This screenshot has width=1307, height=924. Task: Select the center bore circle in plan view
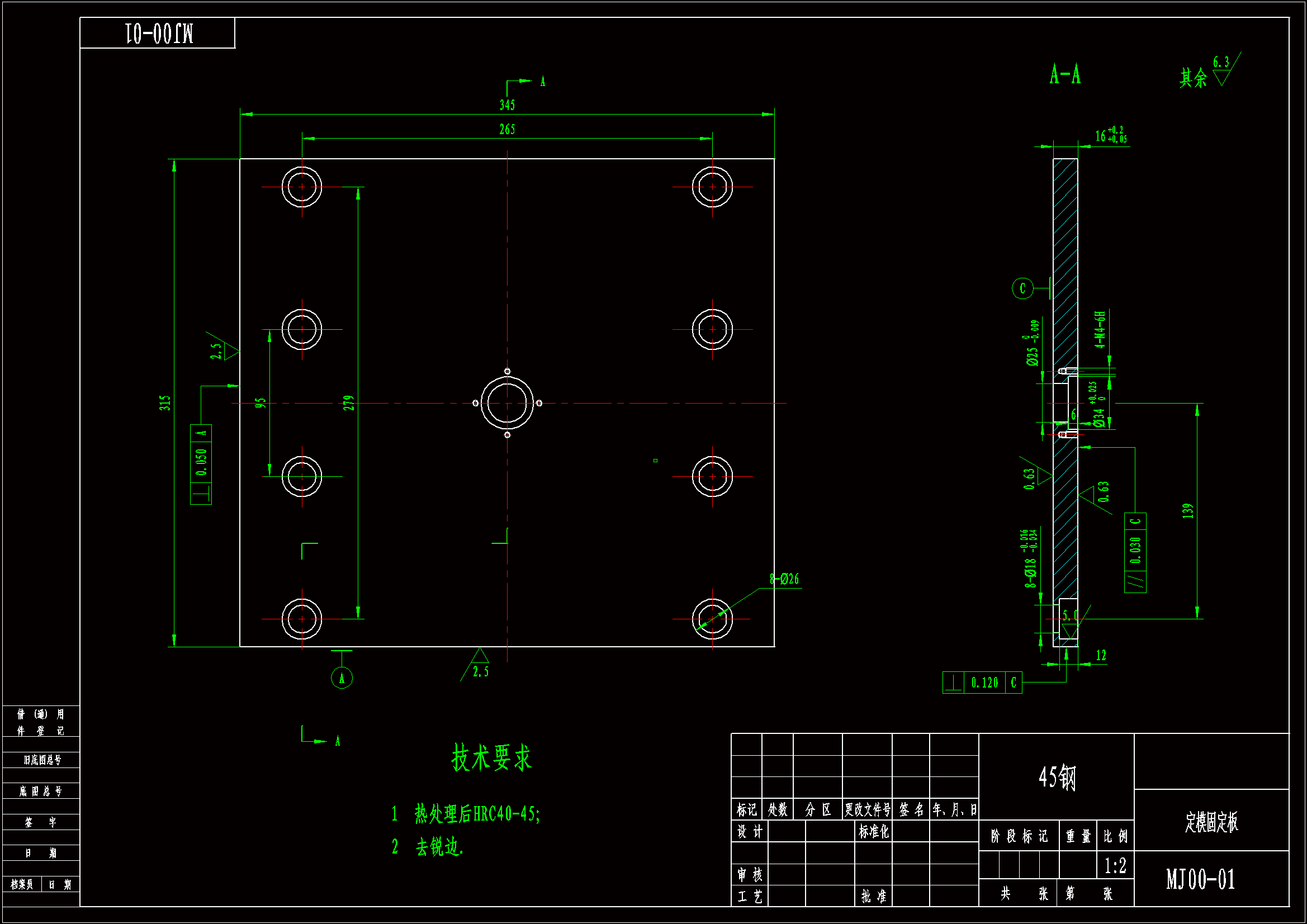point(507,403)
